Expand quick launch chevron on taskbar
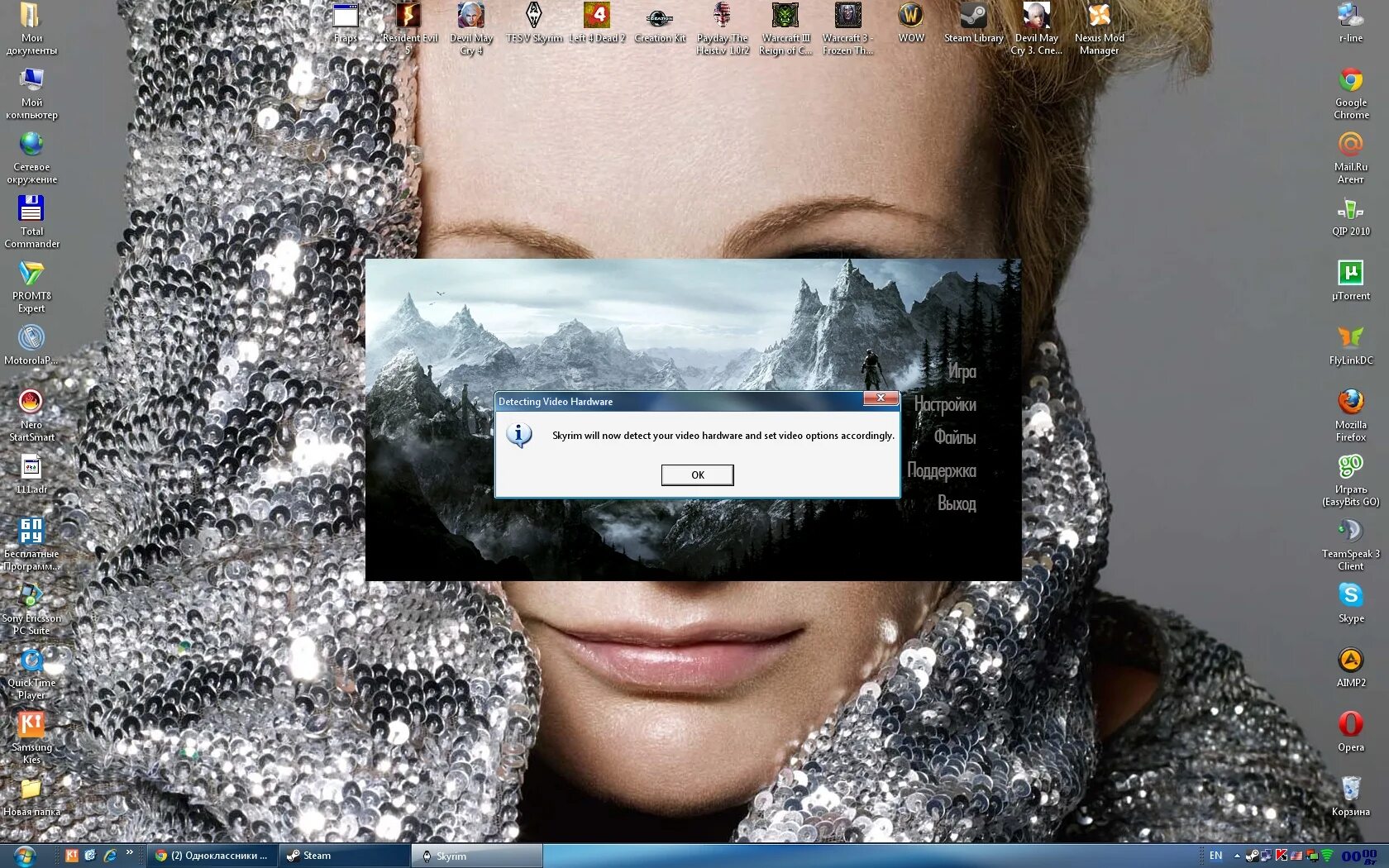The height and width of the screenshot is (868, 1389). click(x=130, y=852)
